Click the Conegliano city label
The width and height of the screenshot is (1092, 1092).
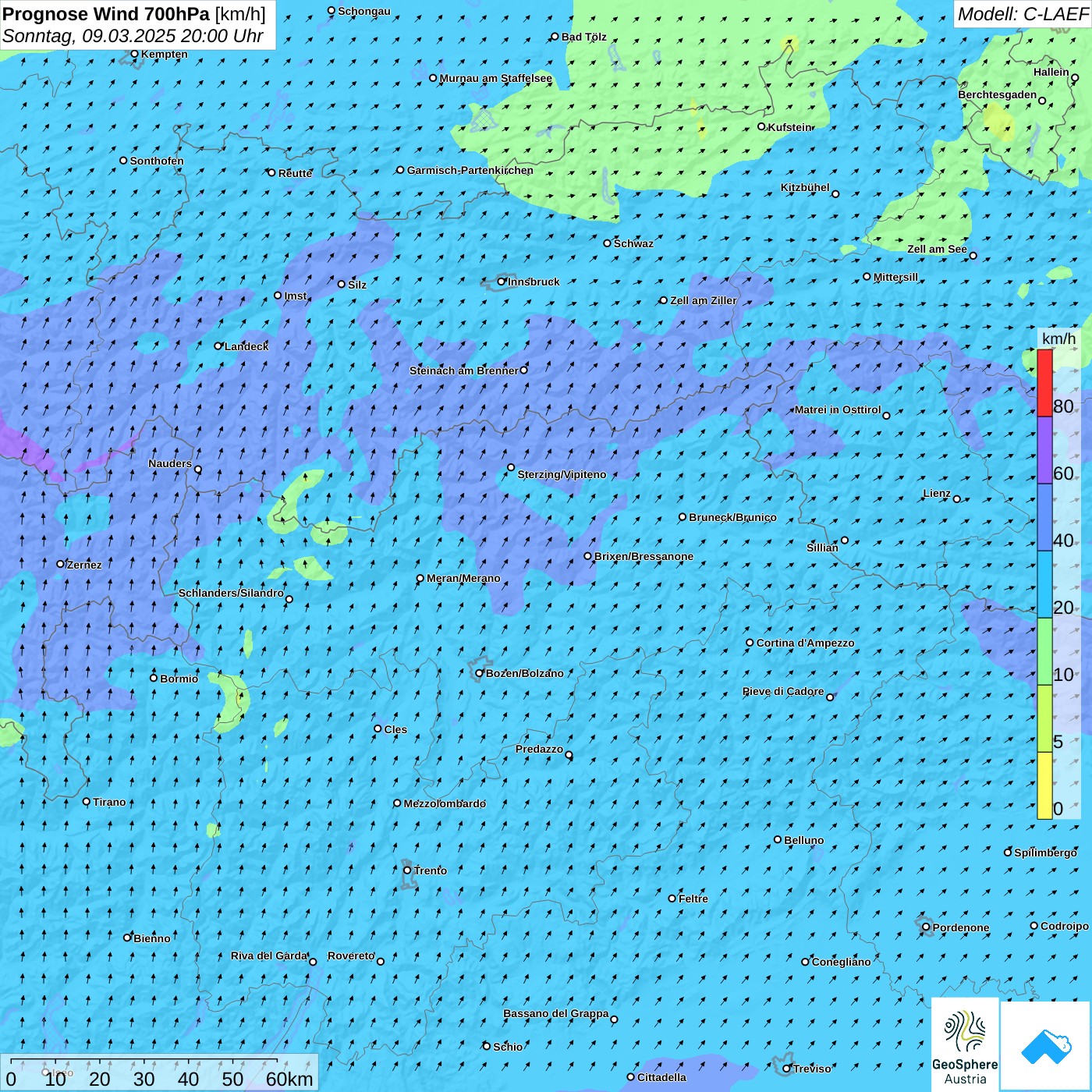pyautogui.click(x=841, y=962)
